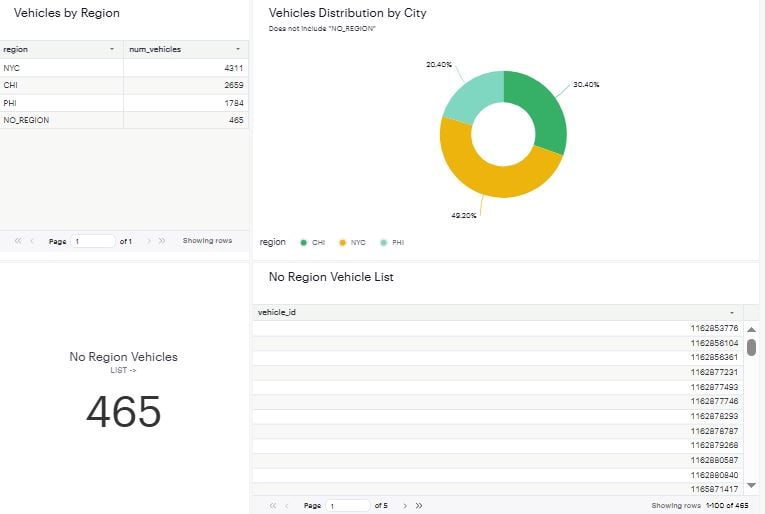Select vehicle id 1162877493
765x514 pixels.
coord(714,387)
